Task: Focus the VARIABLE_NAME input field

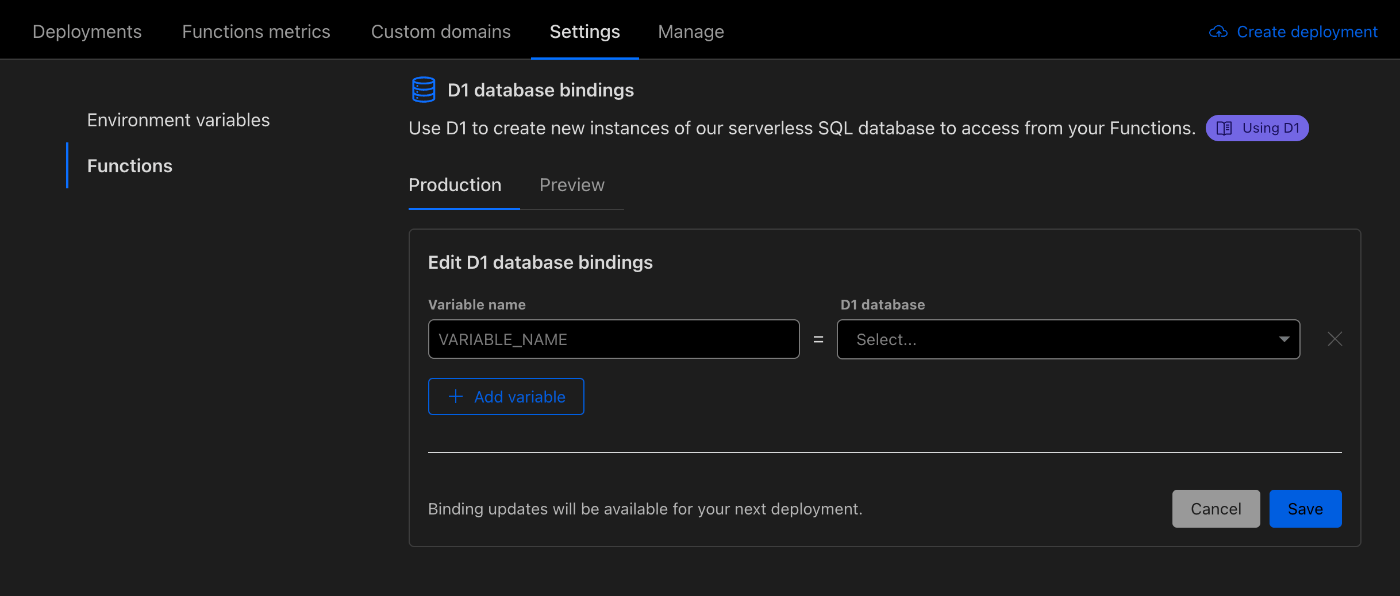Action: click(x=614, y=339)
